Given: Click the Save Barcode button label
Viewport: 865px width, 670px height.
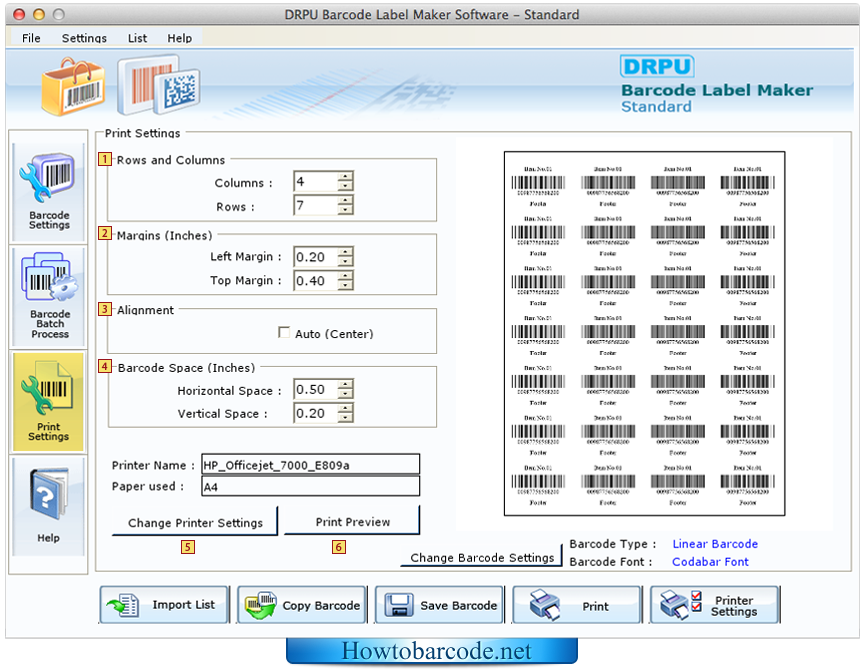Looking at the screenshot, I should click(458, 605).
